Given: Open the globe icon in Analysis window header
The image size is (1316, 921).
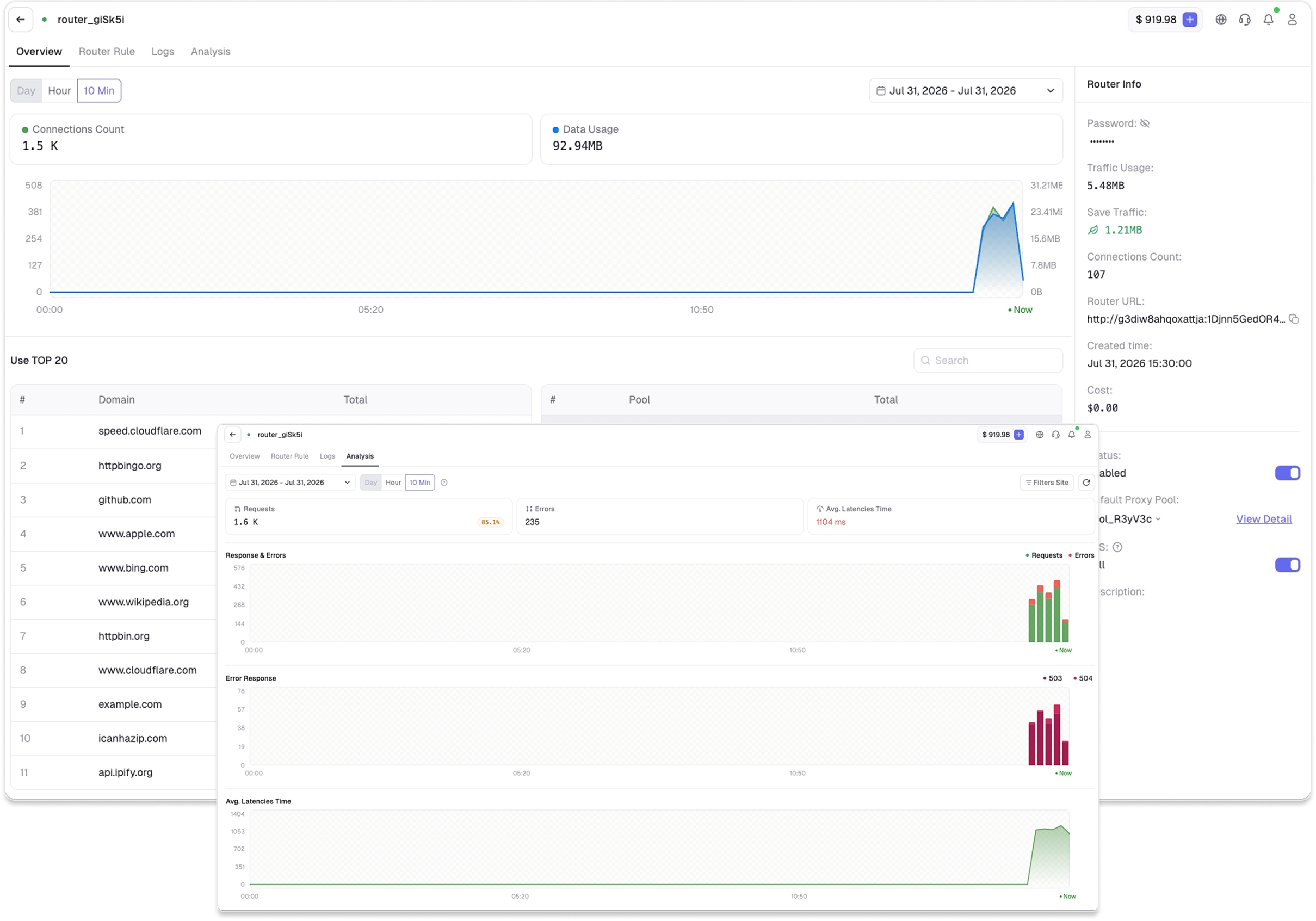Looking at the screenshot, I should 1039,435.
